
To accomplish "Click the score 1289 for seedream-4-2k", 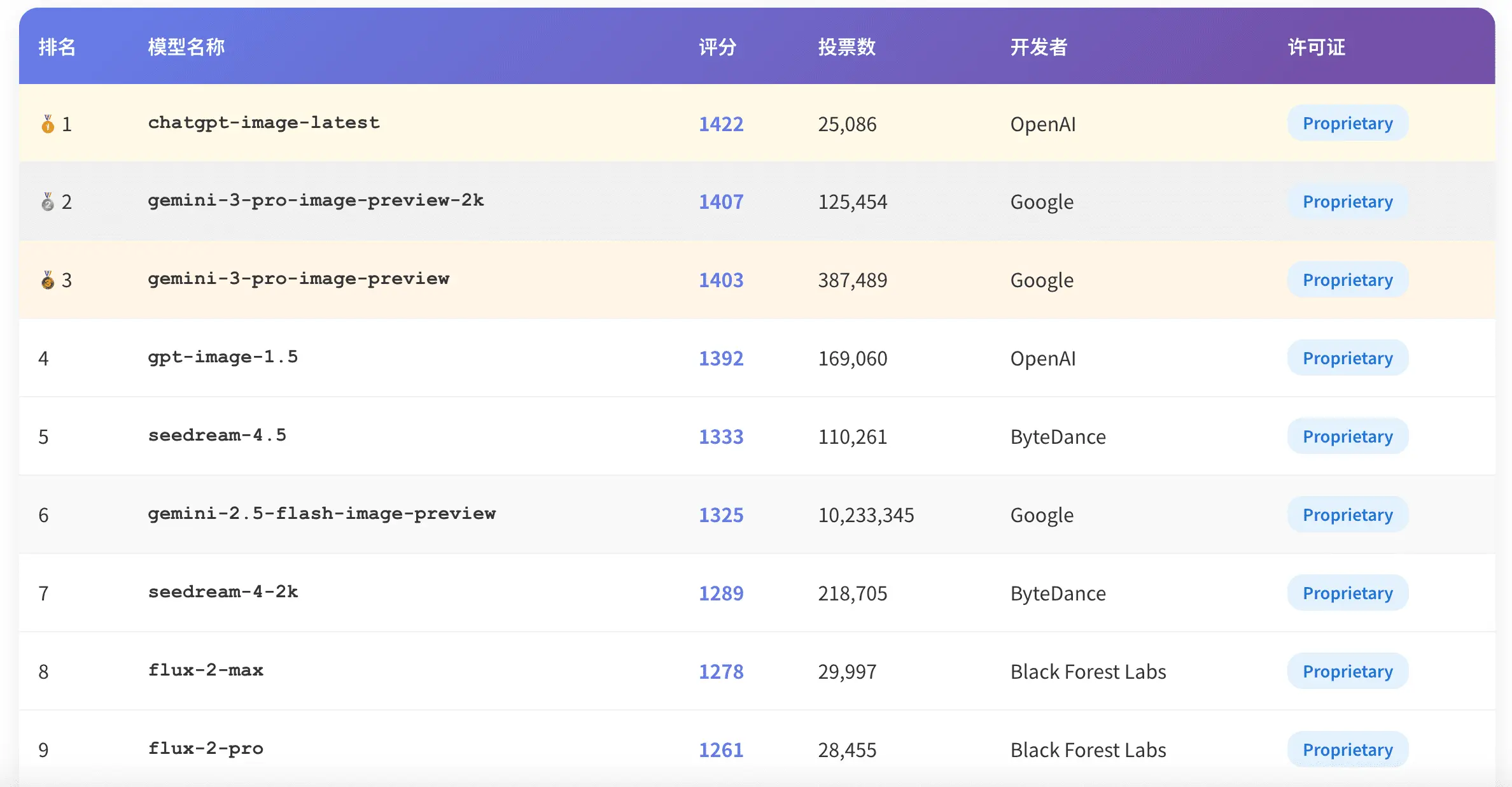I will coord(721,593).
